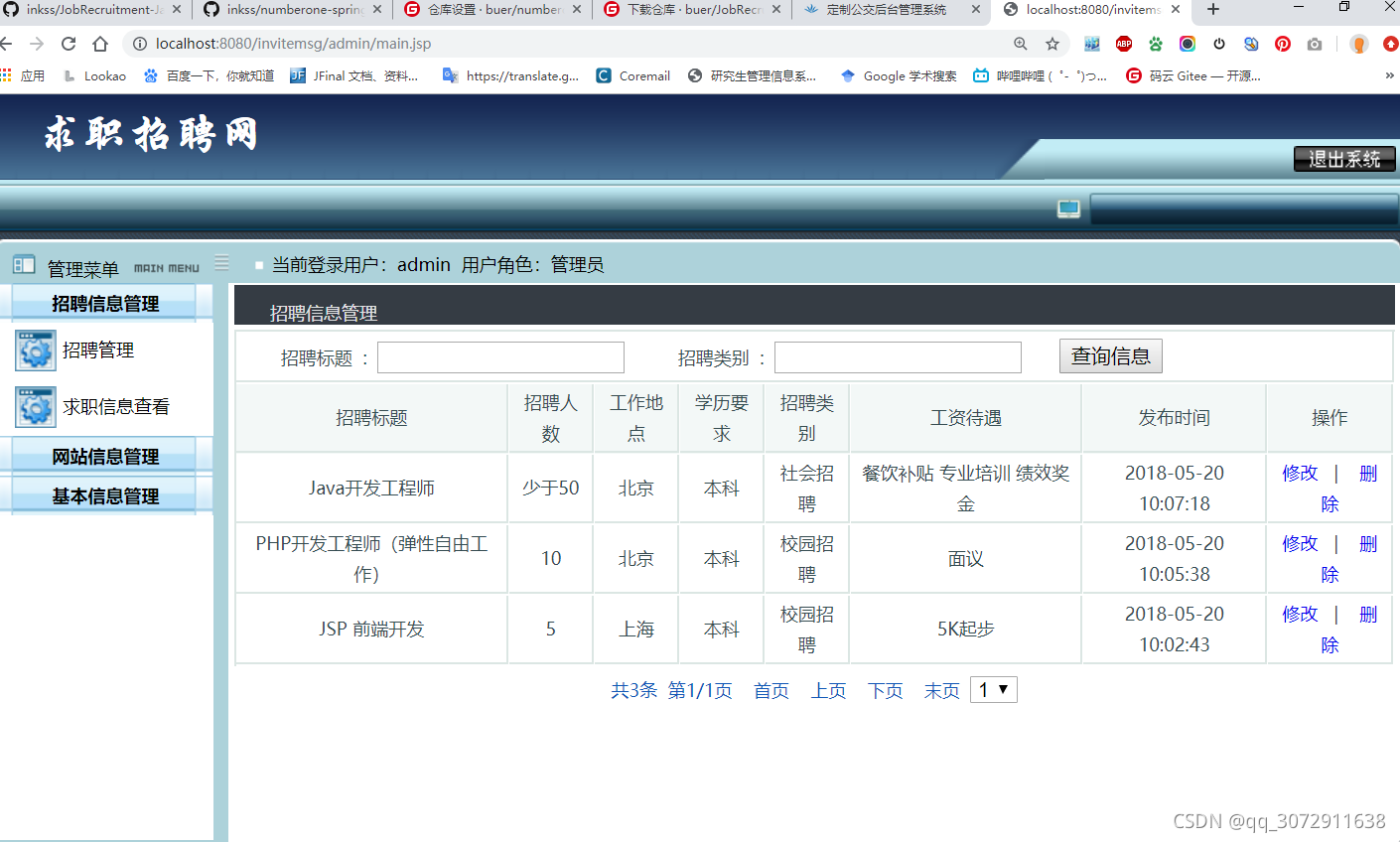
Task: Click the 管理菜单 panel icon
Action: (x=24, y=265)
